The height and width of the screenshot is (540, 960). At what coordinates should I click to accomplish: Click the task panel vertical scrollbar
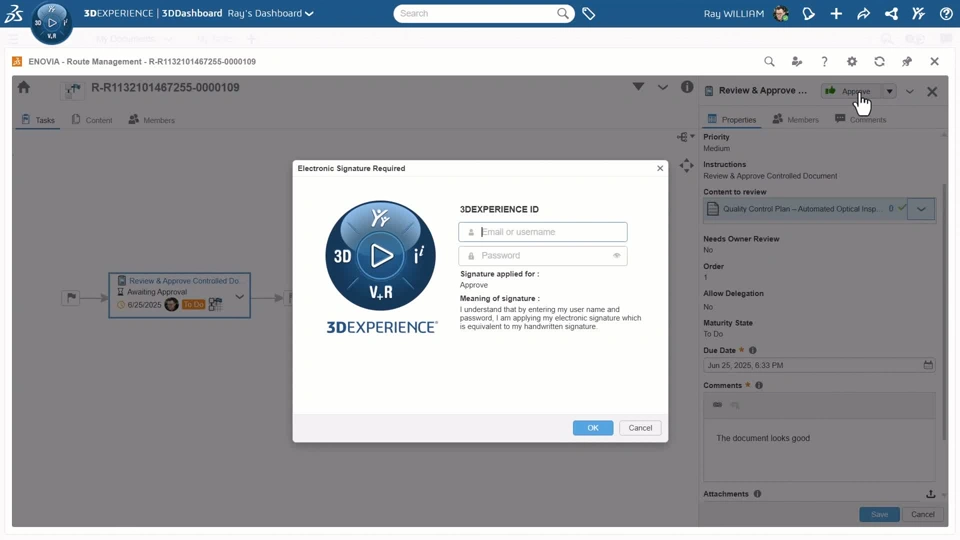point(945,312)
